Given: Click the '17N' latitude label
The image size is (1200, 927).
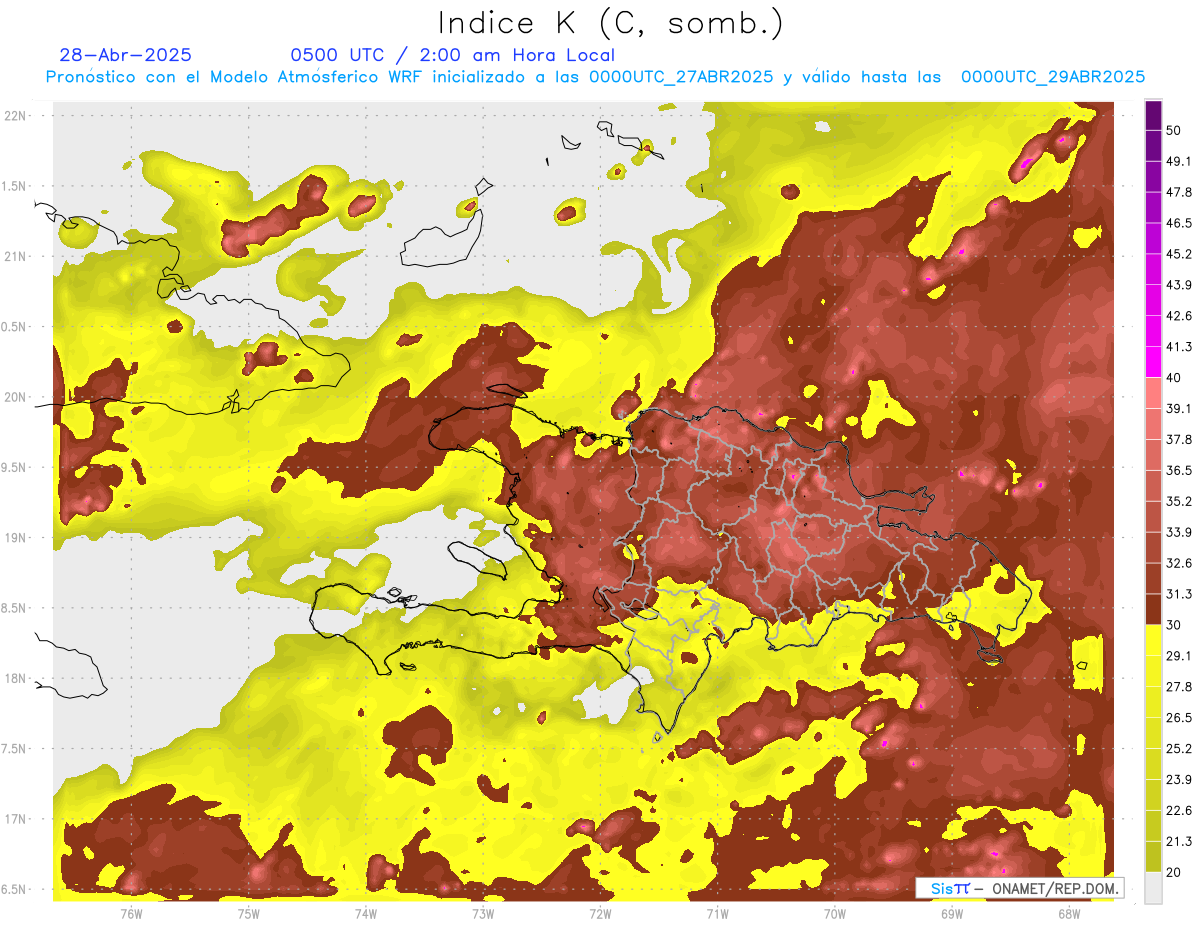Looking at the screenshot, I should 15,819.
